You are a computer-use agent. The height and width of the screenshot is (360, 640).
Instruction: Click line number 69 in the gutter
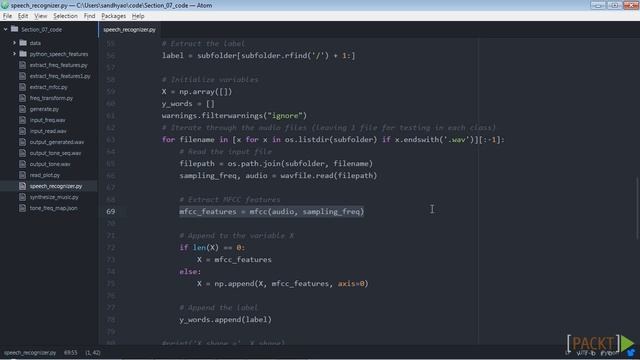[x=111, y=211]
